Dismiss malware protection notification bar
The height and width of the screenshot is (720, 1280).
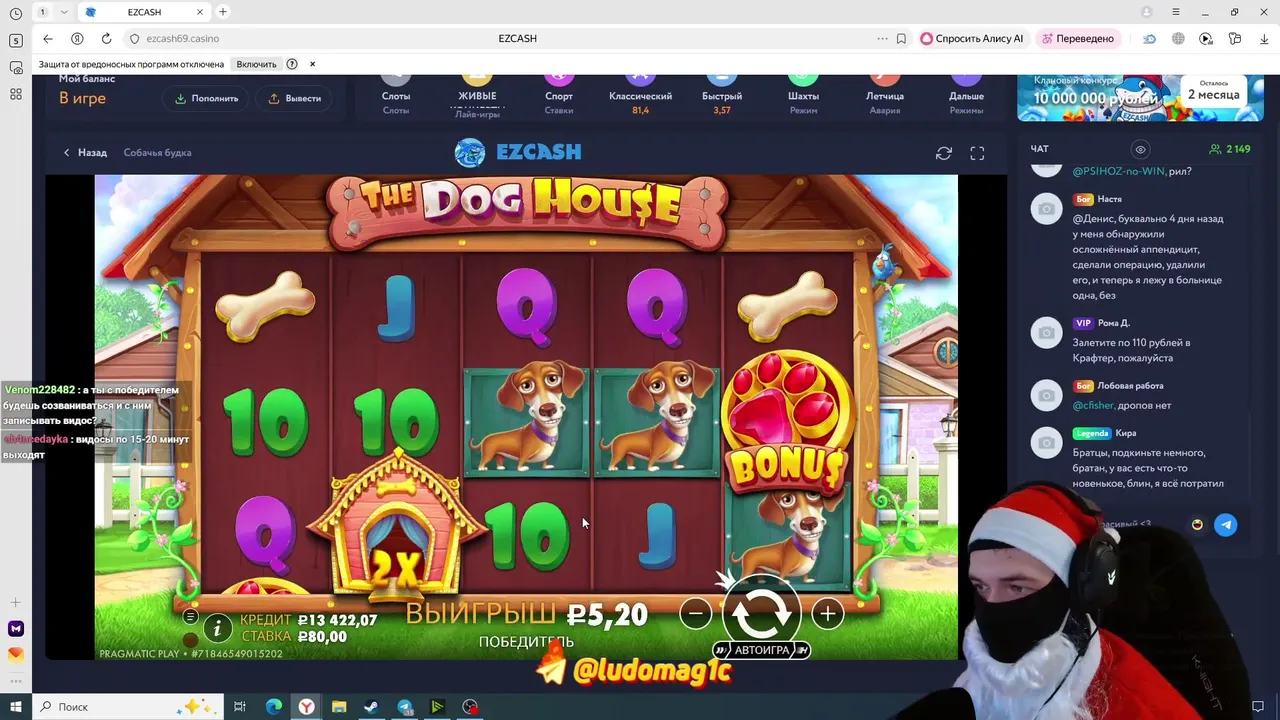coord(312,64)
